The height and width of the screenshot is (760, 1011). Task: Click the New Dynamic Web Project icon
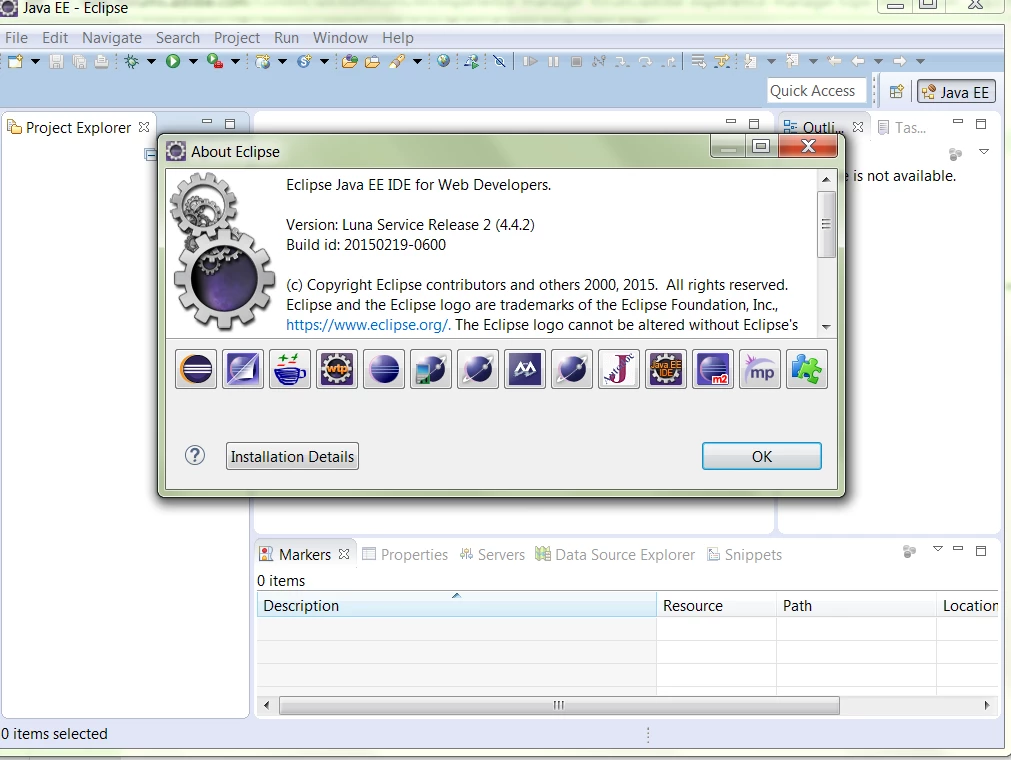pos(262,61)
